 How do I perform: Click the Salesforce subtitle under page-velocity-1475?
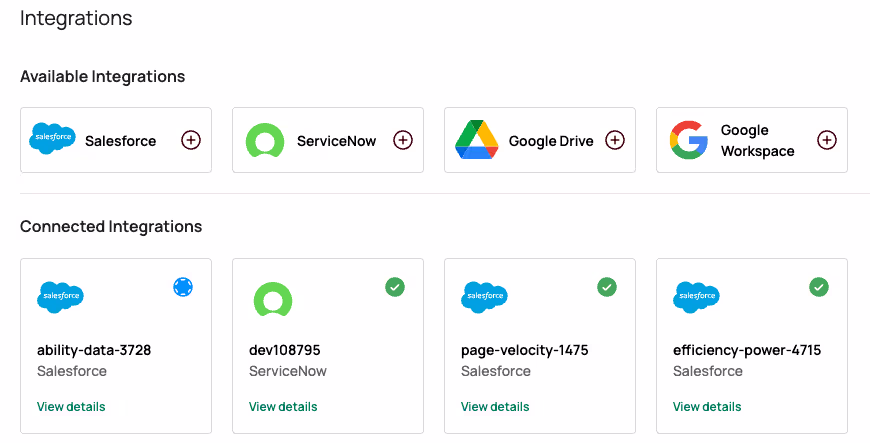pyautogui.click(x=495, y=371)
